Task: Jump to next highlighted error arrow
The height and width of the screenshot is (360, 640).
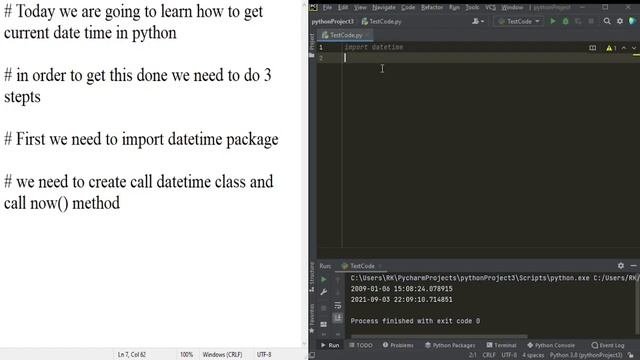Action: pos(633,48)
